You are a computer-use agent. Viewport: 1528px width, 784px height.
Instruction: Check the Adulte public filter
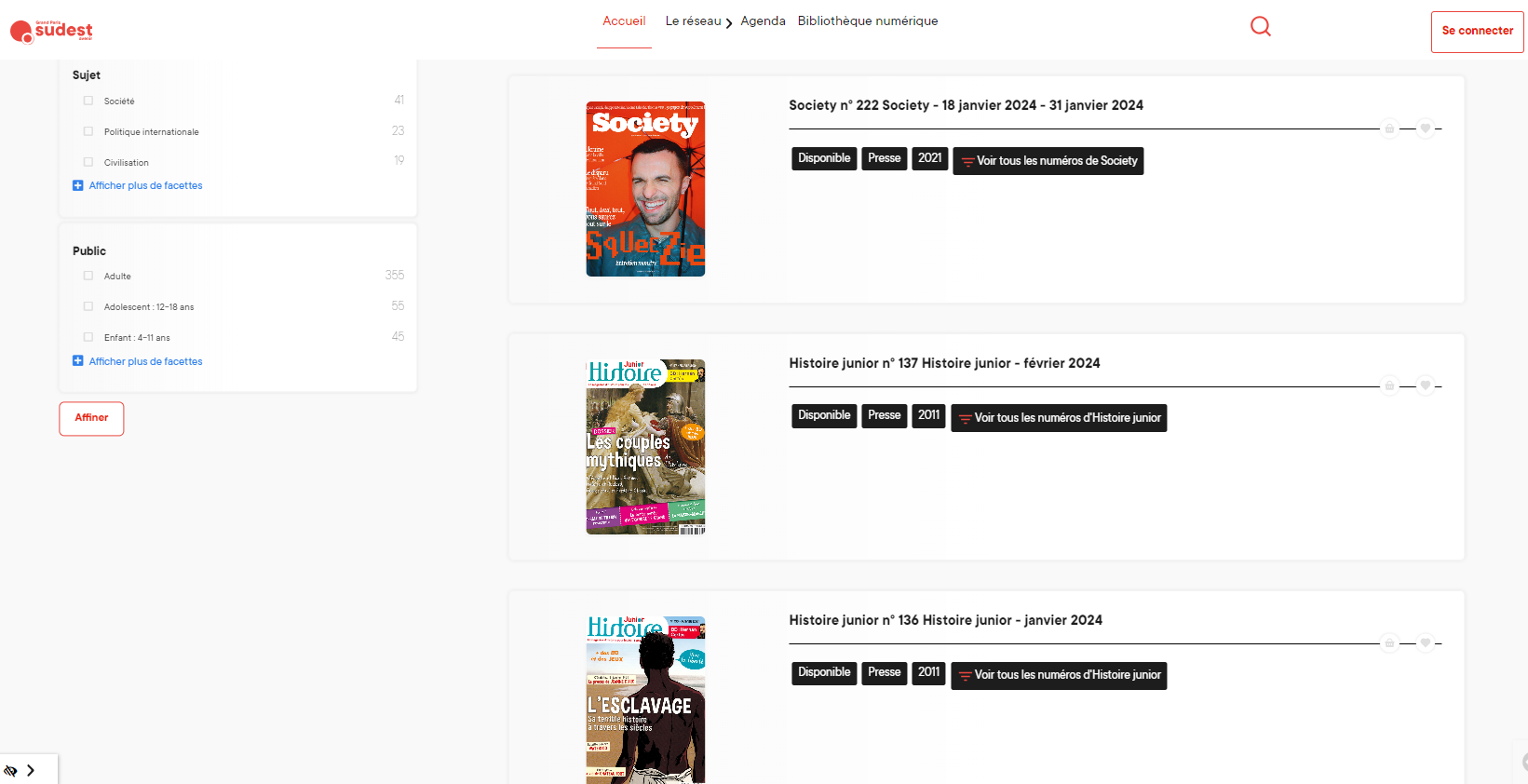pos(88,276)
